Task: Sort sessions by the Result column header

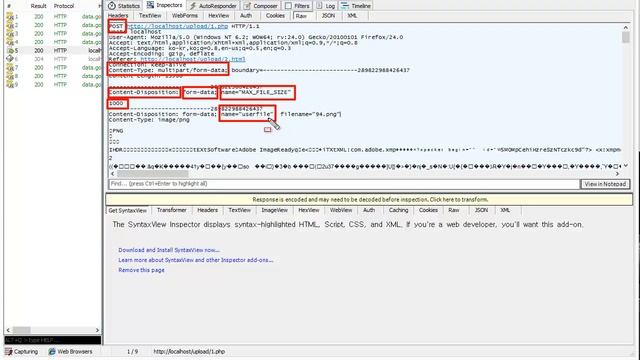Action: click(x=38, y=6)
